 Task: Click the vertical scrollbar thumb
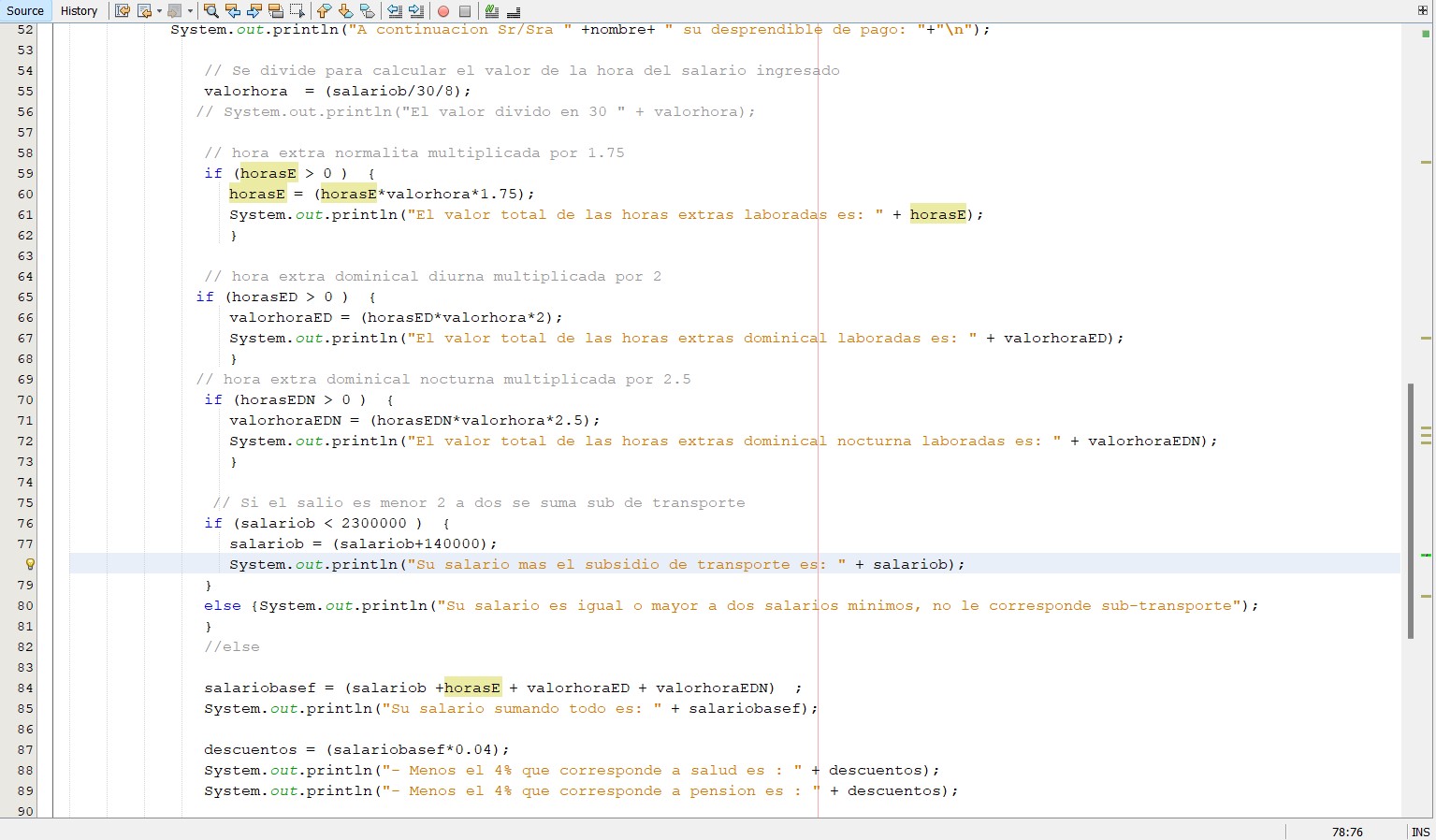(x=1411, y=510)
